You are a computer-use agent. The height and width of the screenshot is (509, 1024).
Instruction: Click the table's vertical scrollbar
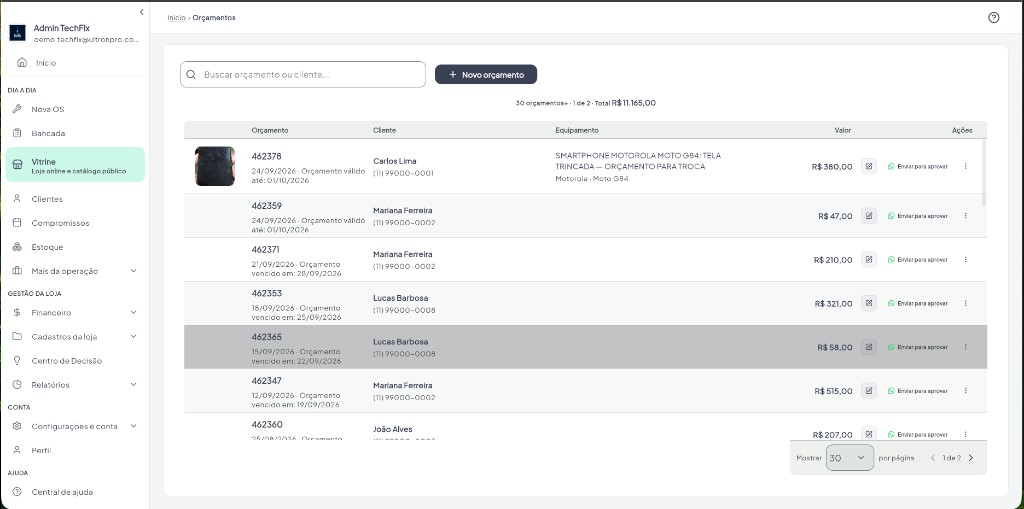984,172
